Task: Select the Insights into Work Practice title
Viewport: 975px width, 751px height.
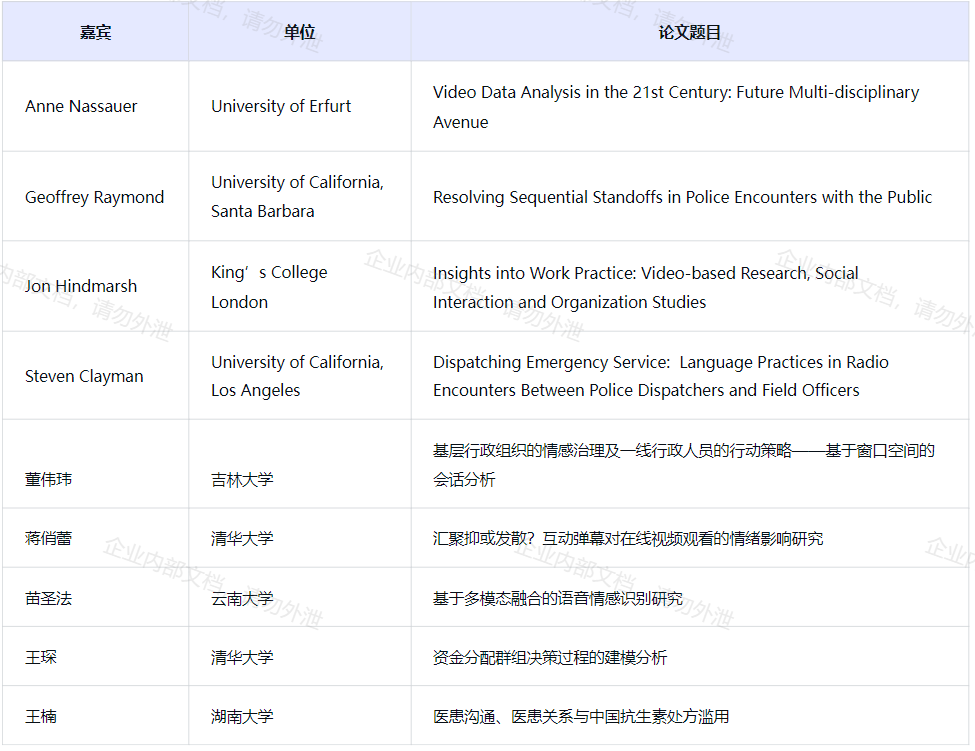Action: click(x=645, y=287)
